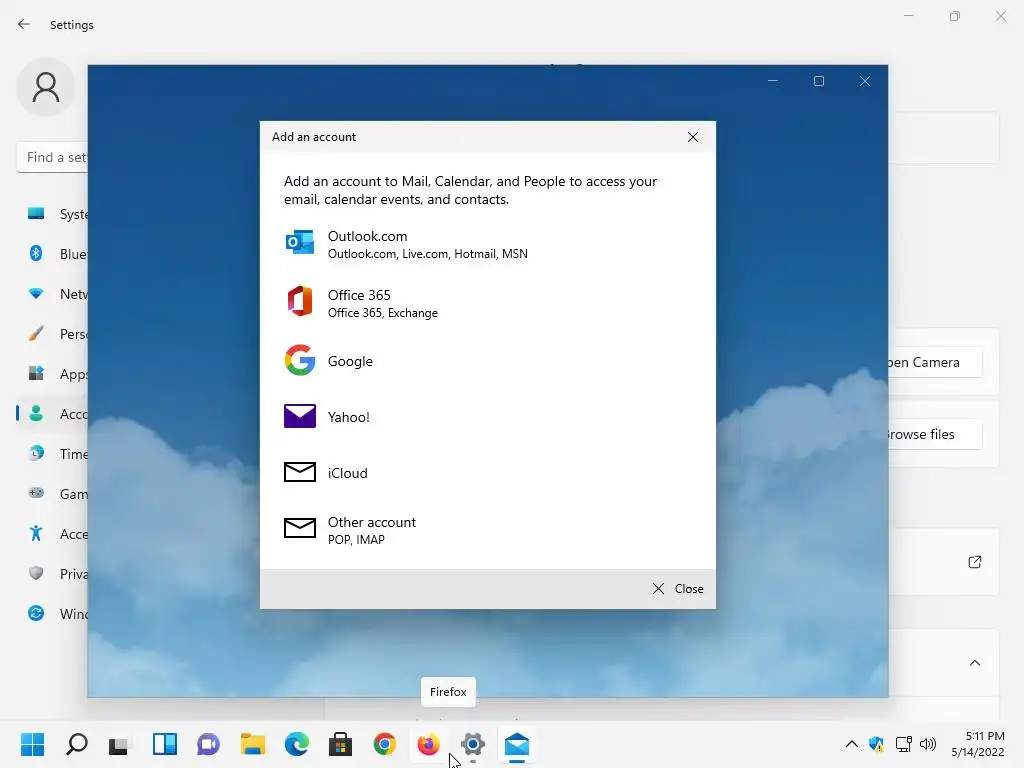Open File Explorer from taskbar
Viewport: 1024px width, 768px height.
click(x=252, y=744)
